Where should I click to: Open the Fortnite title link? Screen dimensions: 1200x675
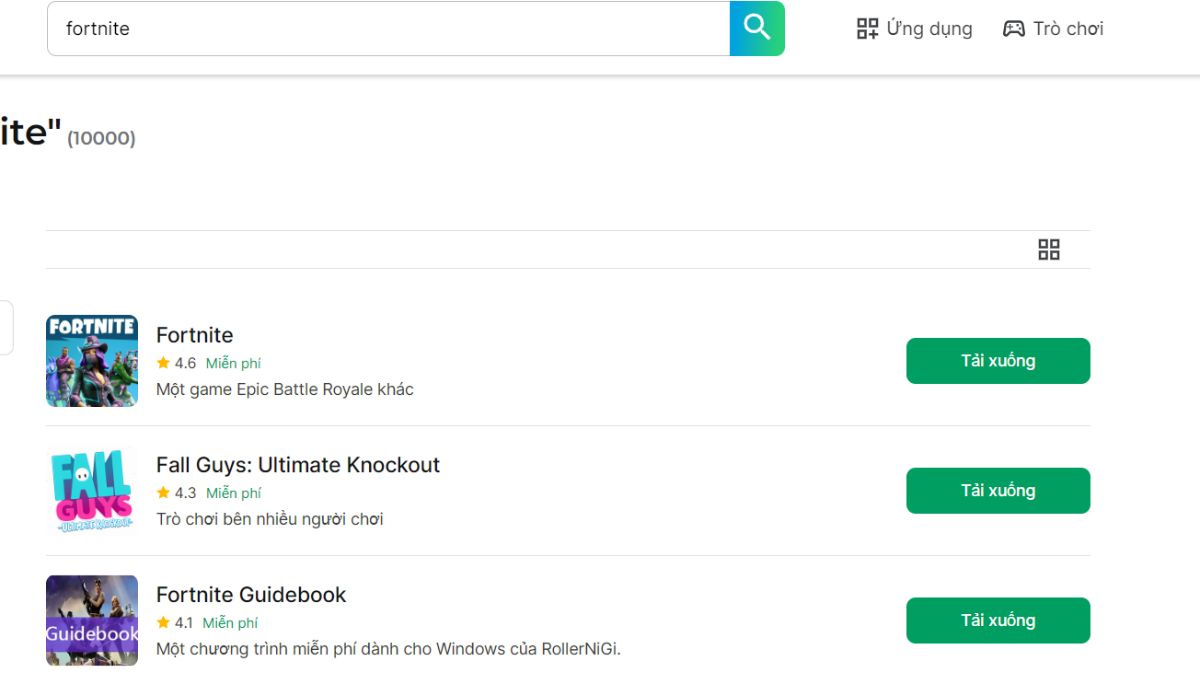194,335
